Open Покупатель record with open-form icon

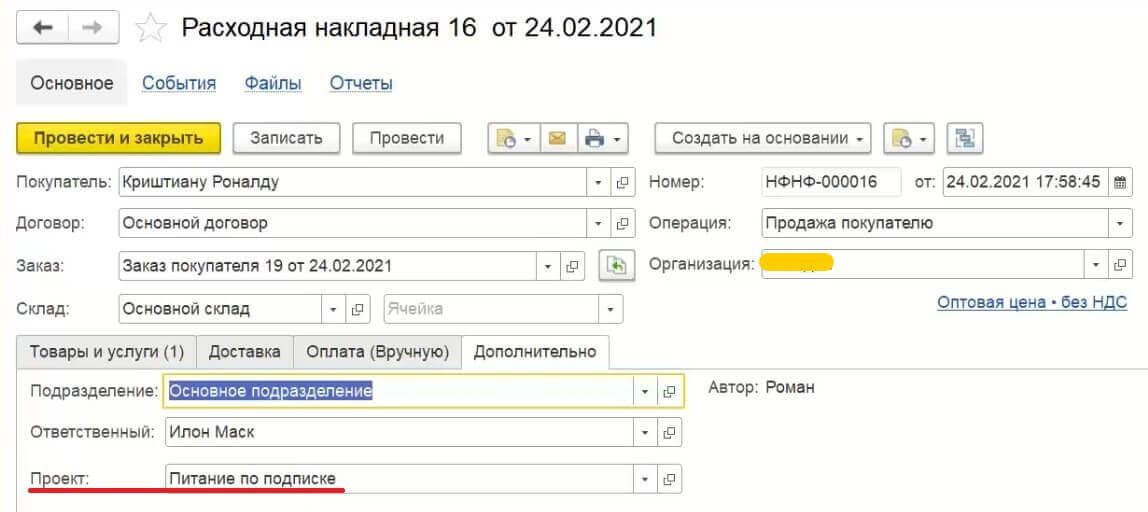(x=622, y=182)
